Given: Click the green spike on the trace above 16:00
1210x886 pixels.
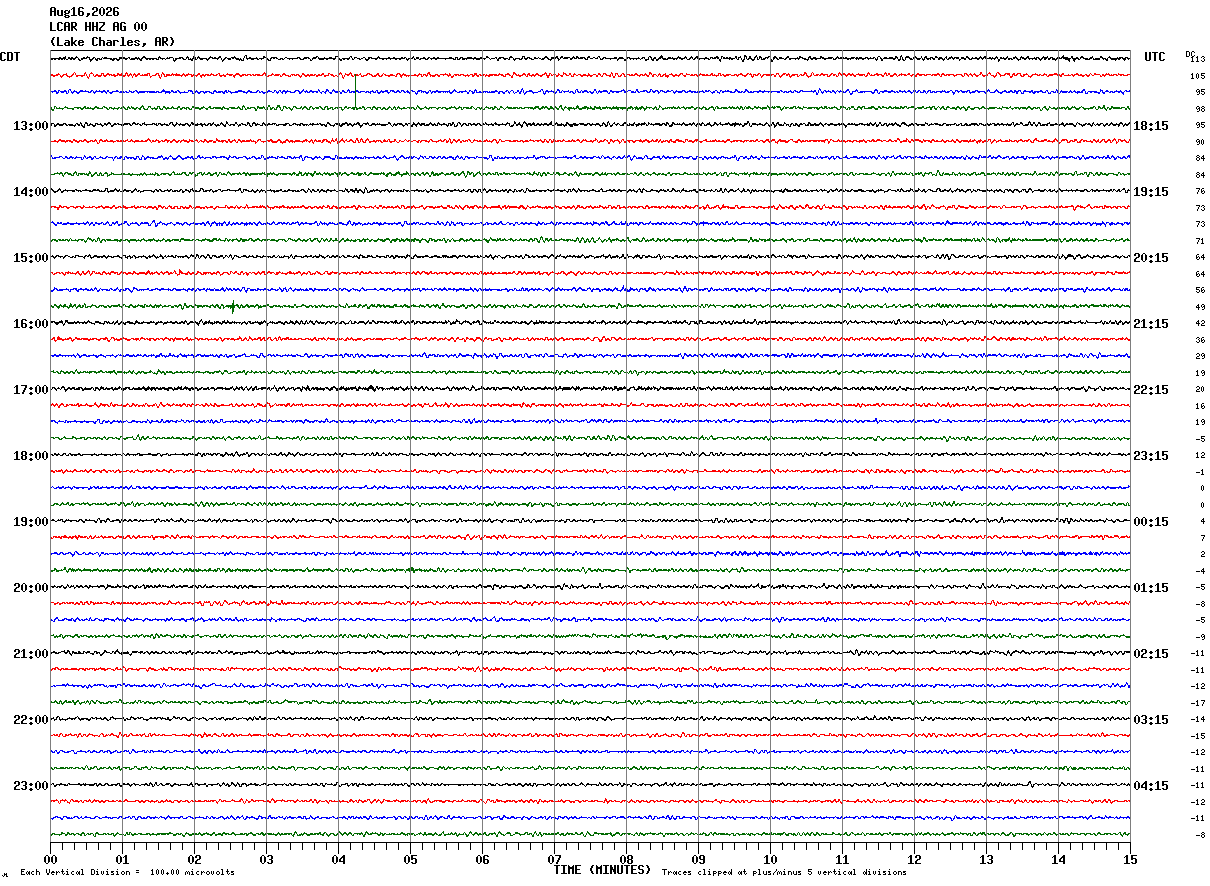Looking at the screenshot, I should point(233,307).
